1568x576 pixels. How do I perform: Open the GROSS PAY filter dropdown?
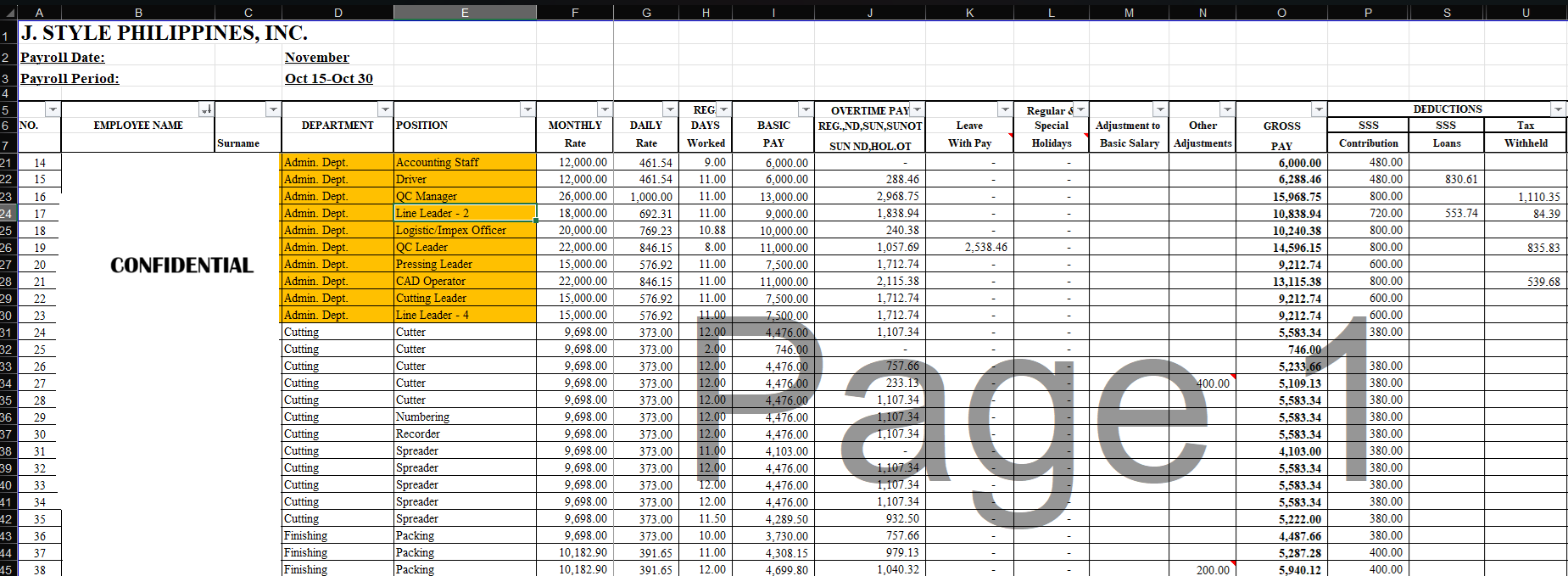click(x=1319, y=109)
